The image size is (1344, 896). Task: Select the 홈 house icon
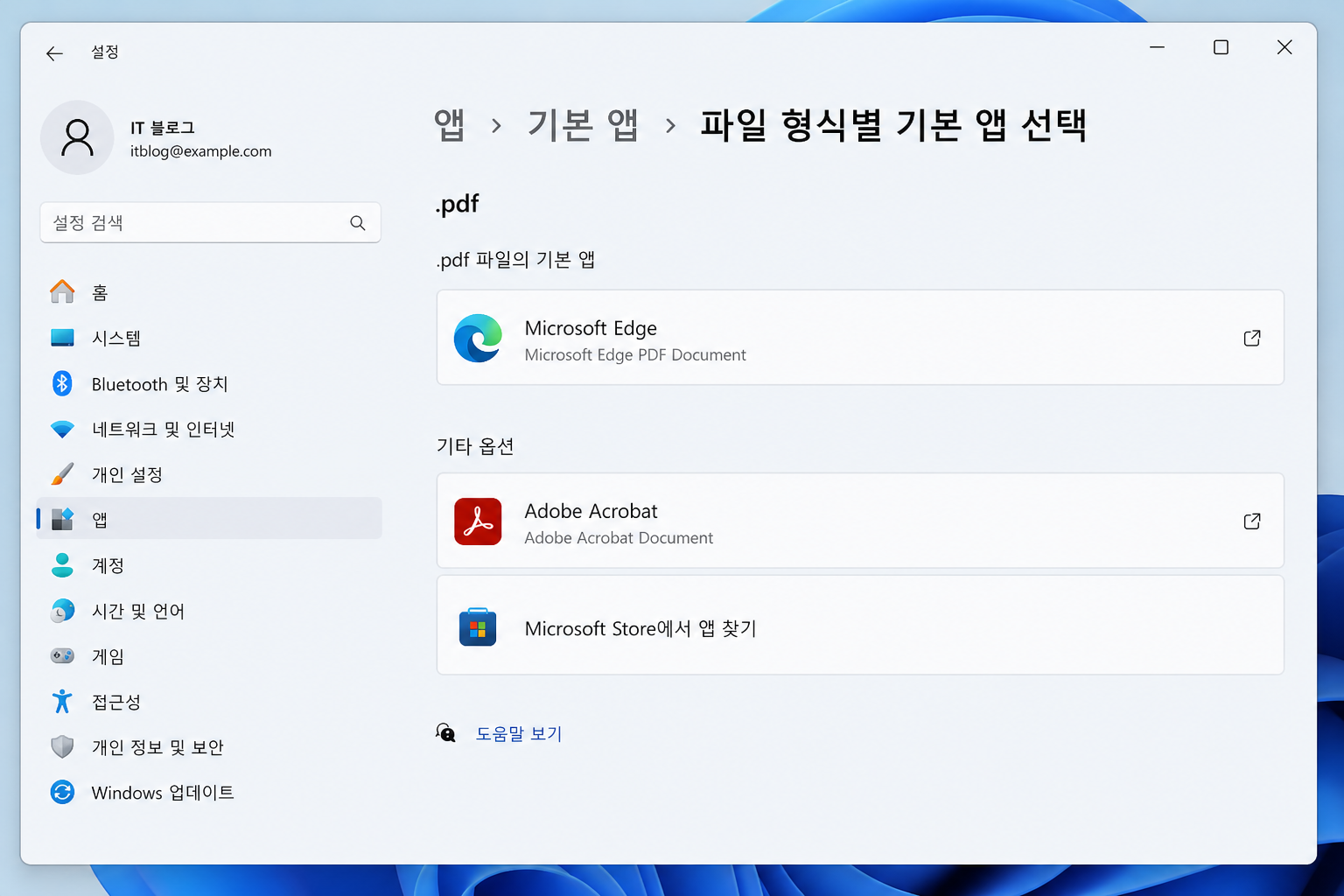[62, 291]
